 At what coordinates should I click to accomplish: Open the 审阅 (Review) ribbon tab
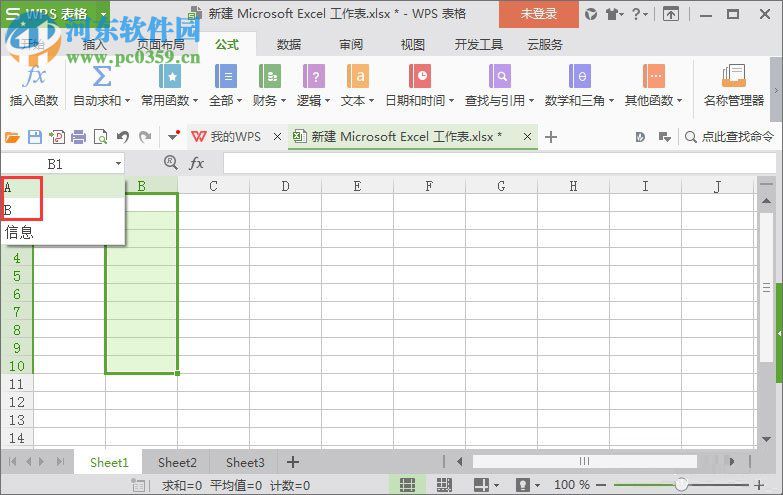click(x=351, y=44)
